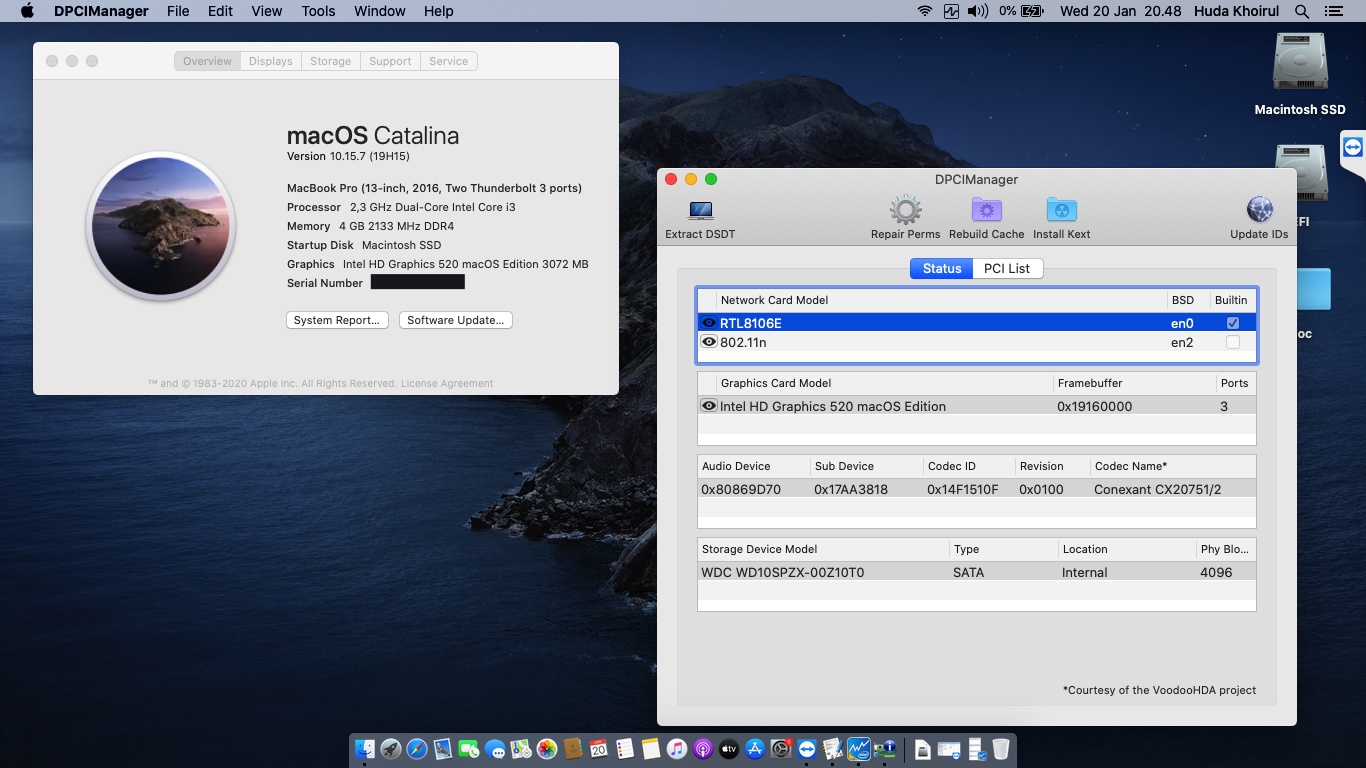Open the License Agreement link

[447, 383]
